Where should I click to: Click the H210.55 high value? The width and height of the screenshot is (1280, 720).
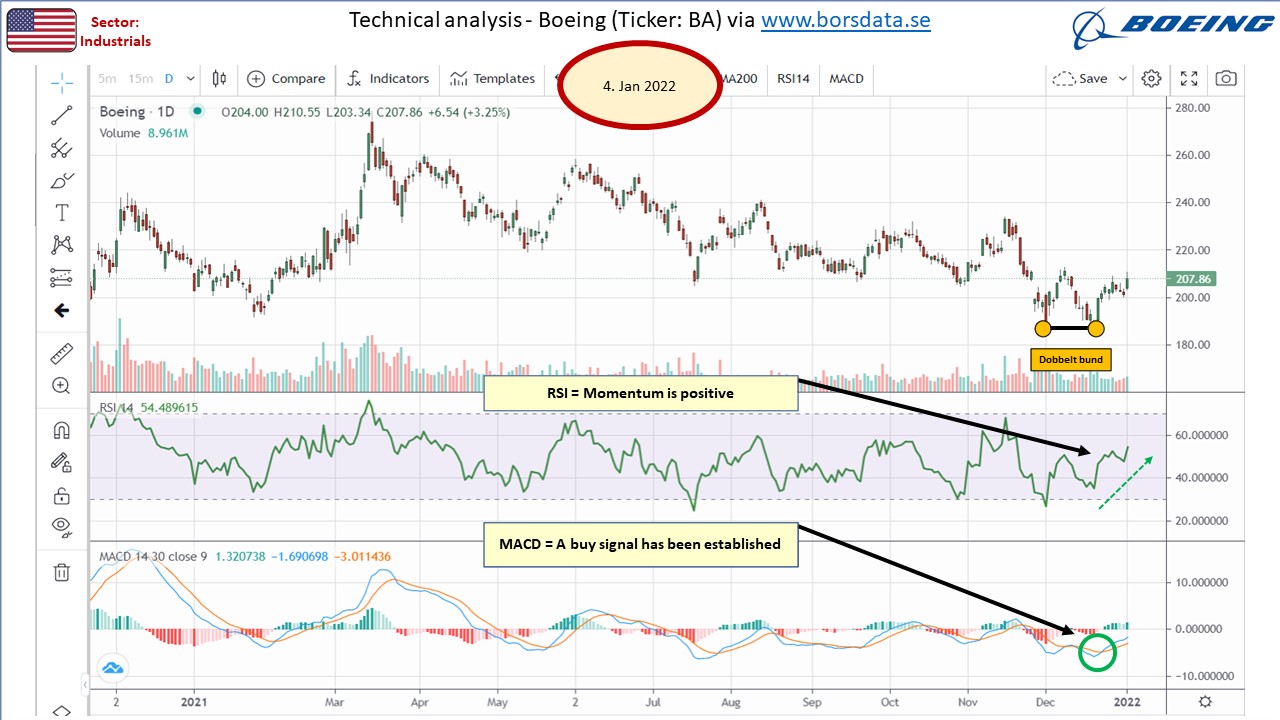[297, 112]
